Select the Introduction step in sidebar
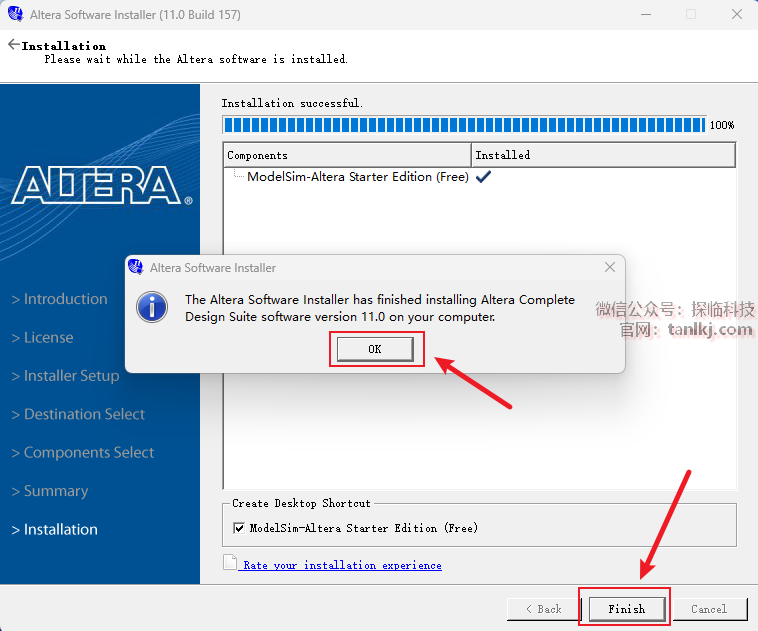This screenshot has height=631, width=758. click(x=59, y=299)
